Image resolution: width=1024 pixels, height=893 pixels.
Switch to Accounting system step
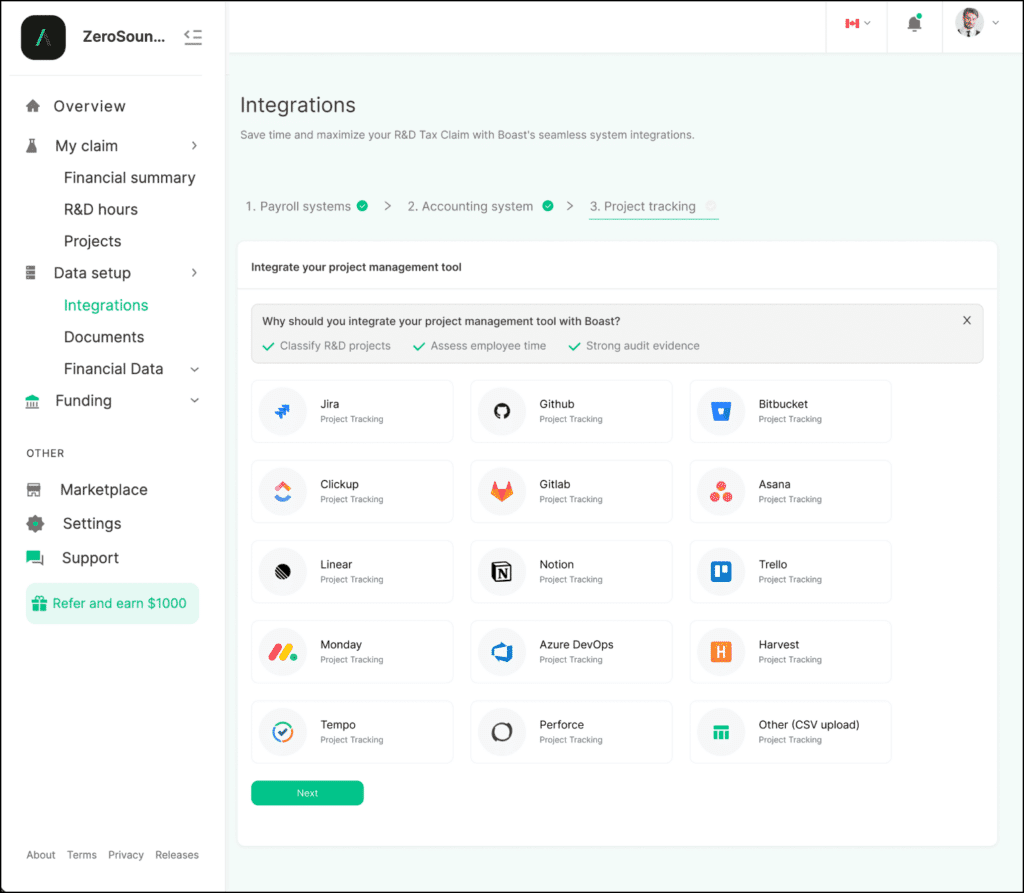pos(470,206)
